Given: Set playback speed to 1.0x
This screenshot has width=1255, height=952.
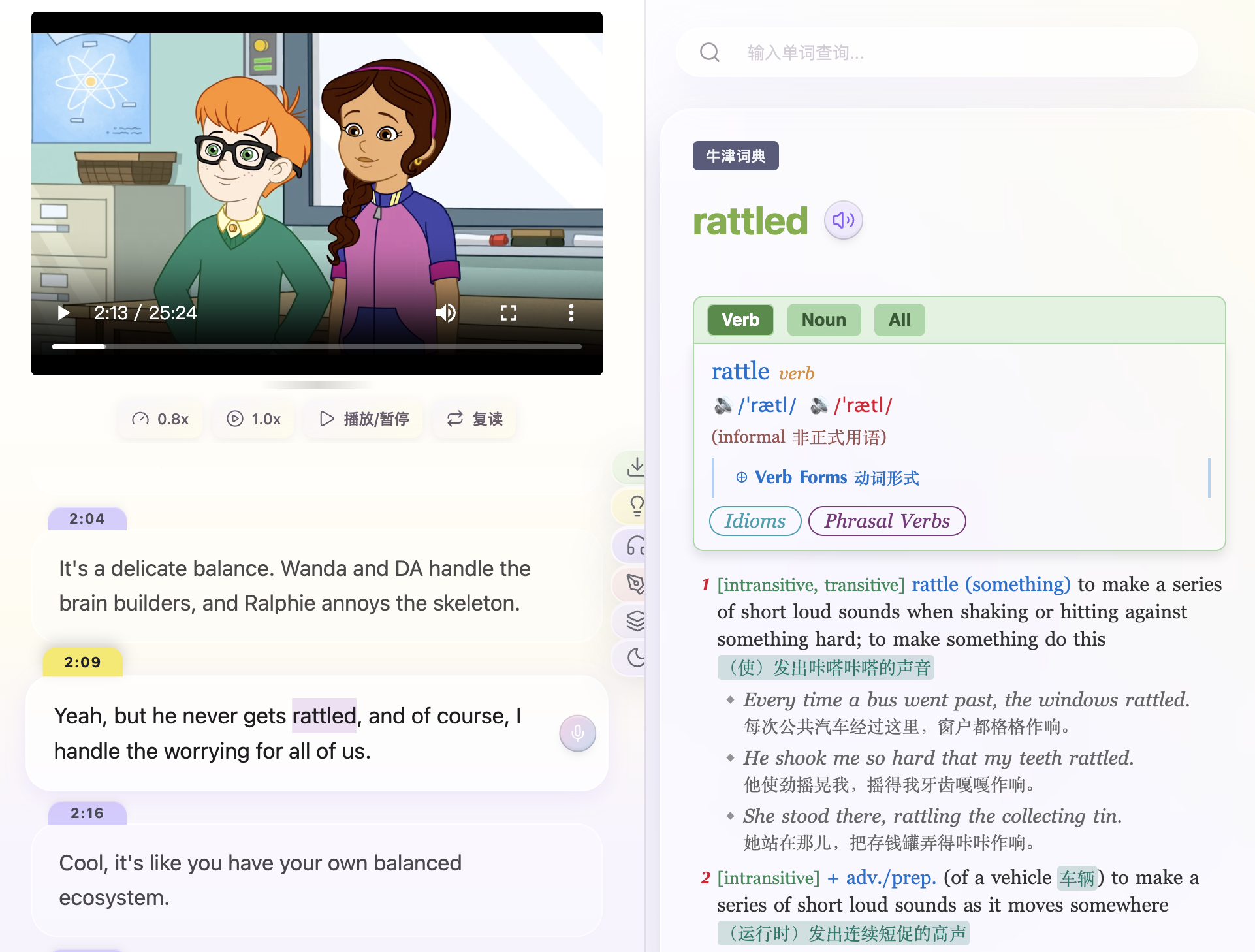Looking at the screenshot, I should pos(254,419).
